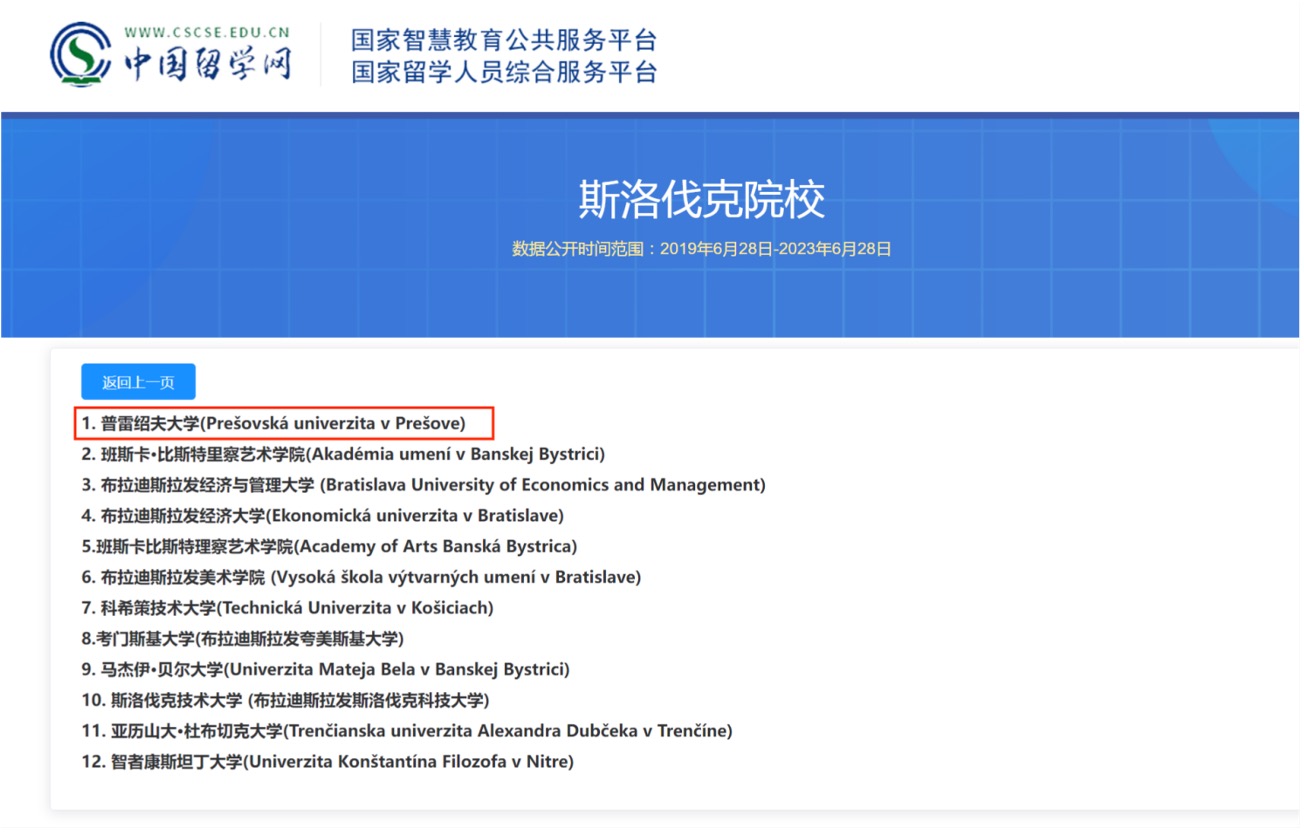Click the 斯洛伐克院校 page title
The width and height of the screenshot is (1304, 832).
coord(702,200)
